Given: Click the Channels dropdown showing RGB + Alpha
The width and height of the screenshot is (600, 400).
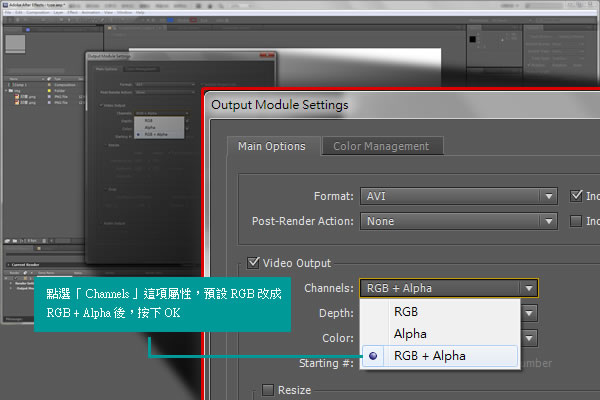Looking at the screenshot, I should coord(448,288).
